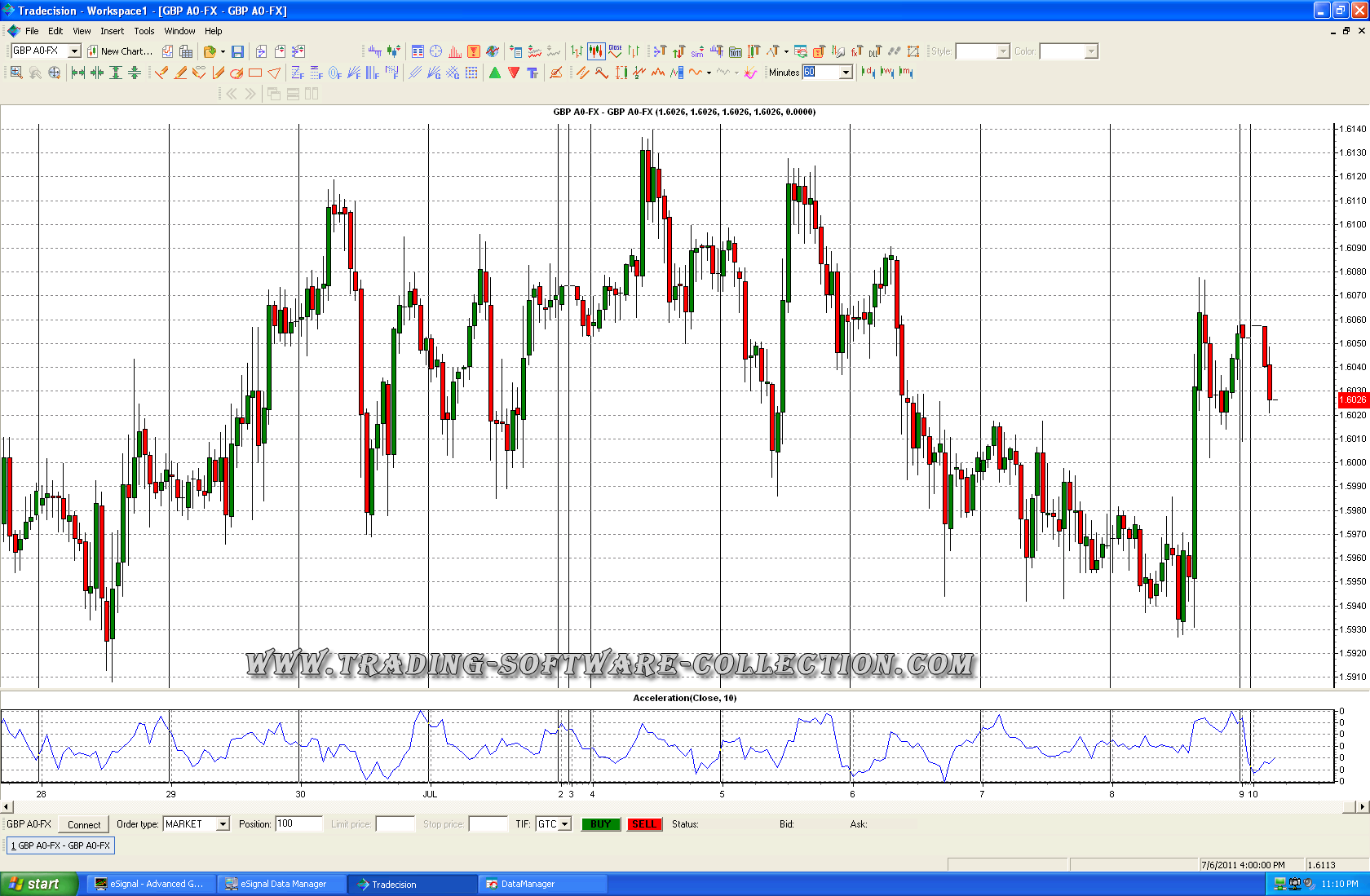1370x896 pixels.
Task: Open the Tools menu
Action: [x=144, y=31]
